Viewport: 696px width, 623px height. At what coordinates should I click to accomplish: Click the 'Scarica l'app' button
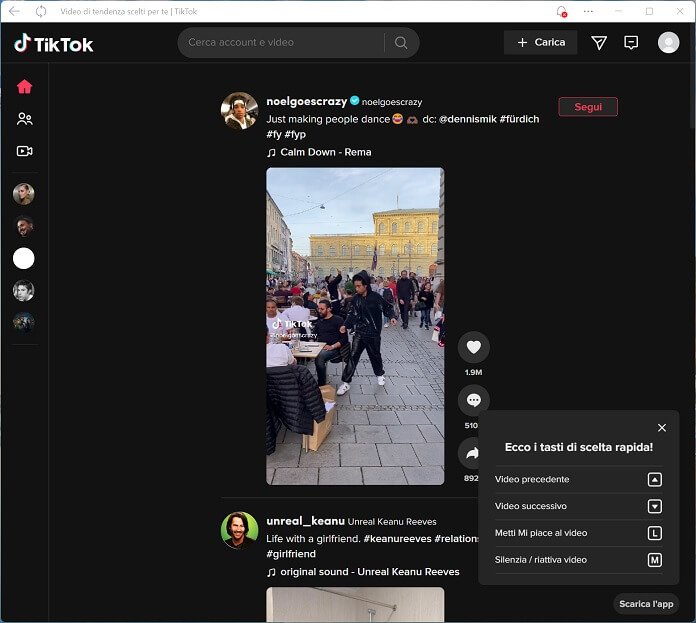646,604
